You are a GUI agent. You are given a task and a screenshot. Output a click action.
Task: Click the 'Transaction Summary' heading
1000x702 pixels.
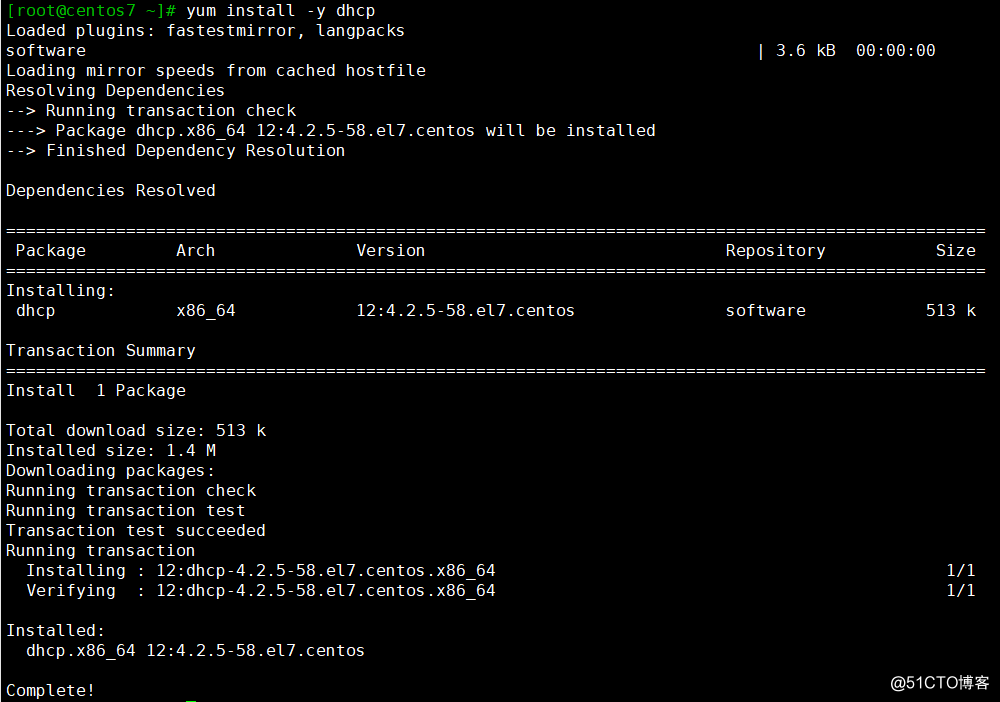coord(101,351)
